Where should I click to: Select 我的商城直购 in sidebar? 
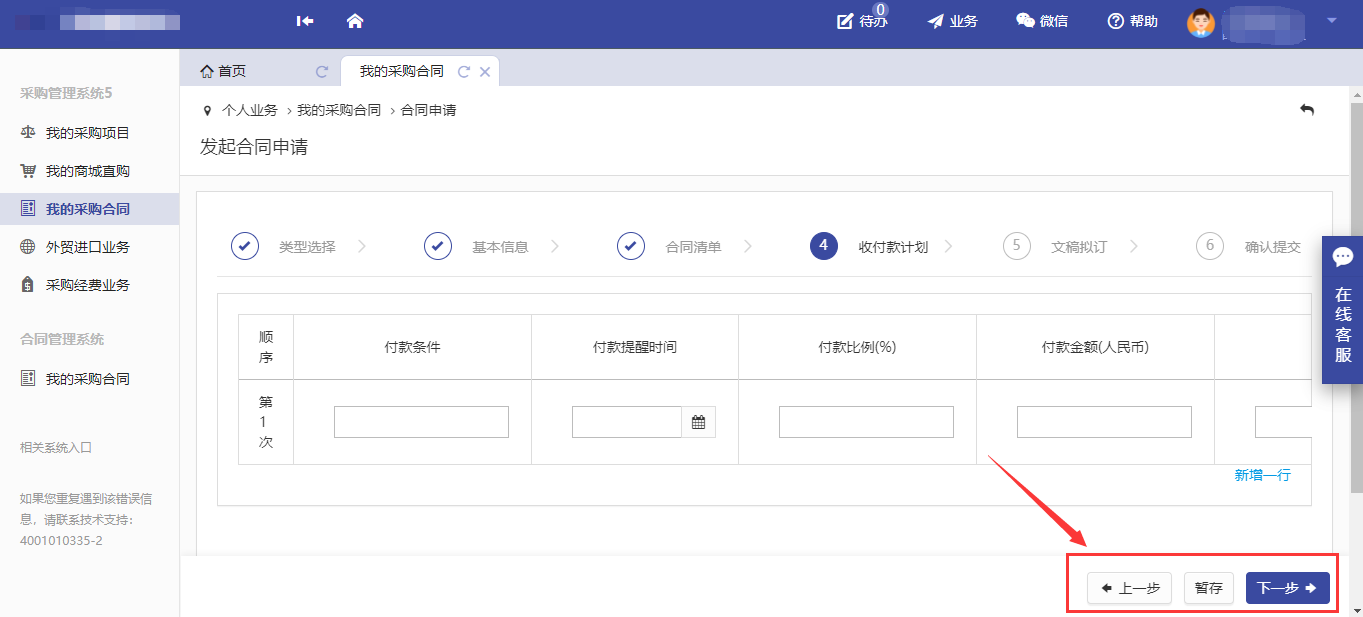(x=87, y=171)
